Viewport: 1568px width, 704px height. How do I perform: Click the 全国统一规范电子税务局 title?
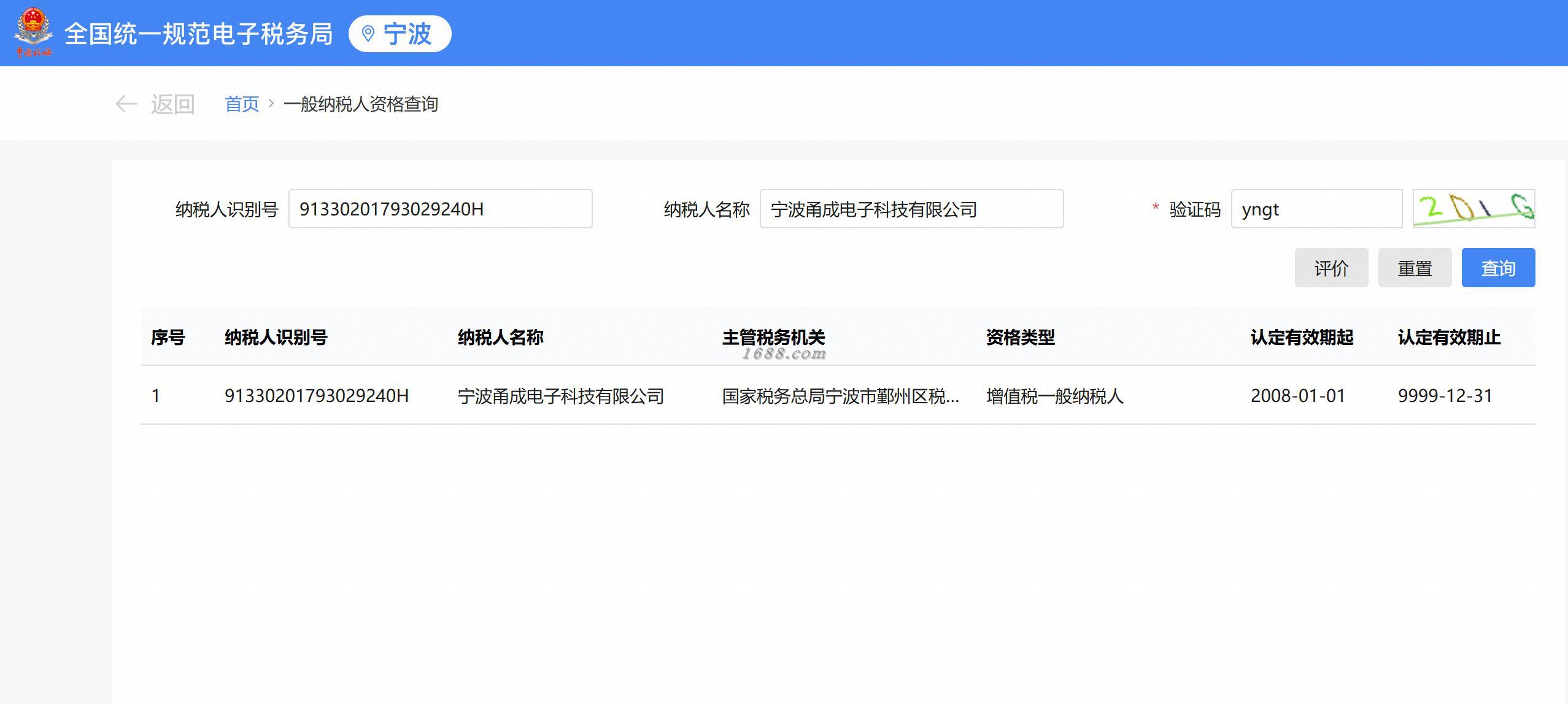[x=198, y=34]
